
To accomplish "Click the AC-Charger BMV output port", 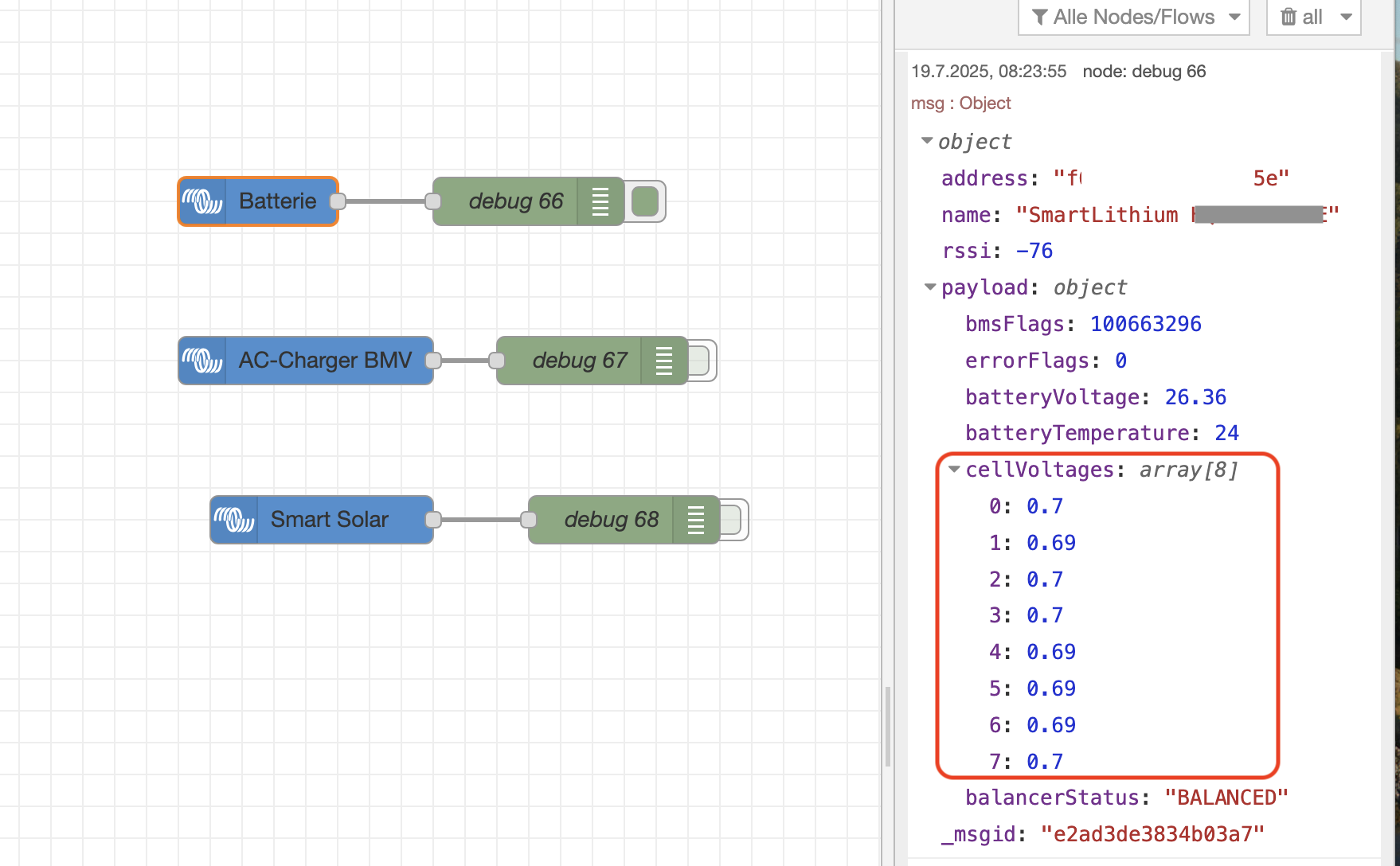I will (x=433, y=361).
